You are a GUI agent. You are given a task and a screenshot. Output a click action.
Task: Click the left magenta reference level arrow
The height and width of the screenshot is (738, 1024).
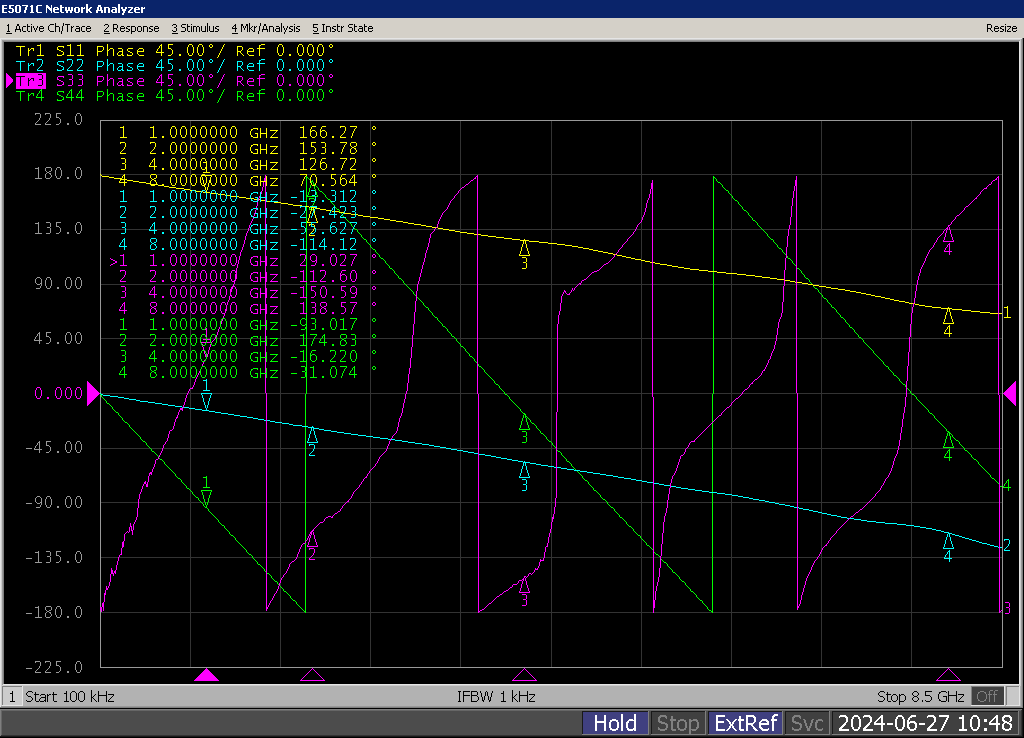pyautogui.click(x=94, y=394)
